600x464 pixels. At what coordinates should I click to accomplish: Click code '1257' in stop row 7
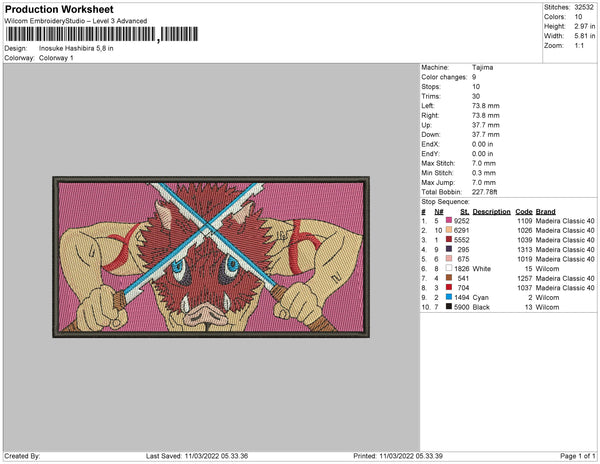pyautogui.click(x=525, y=278)
